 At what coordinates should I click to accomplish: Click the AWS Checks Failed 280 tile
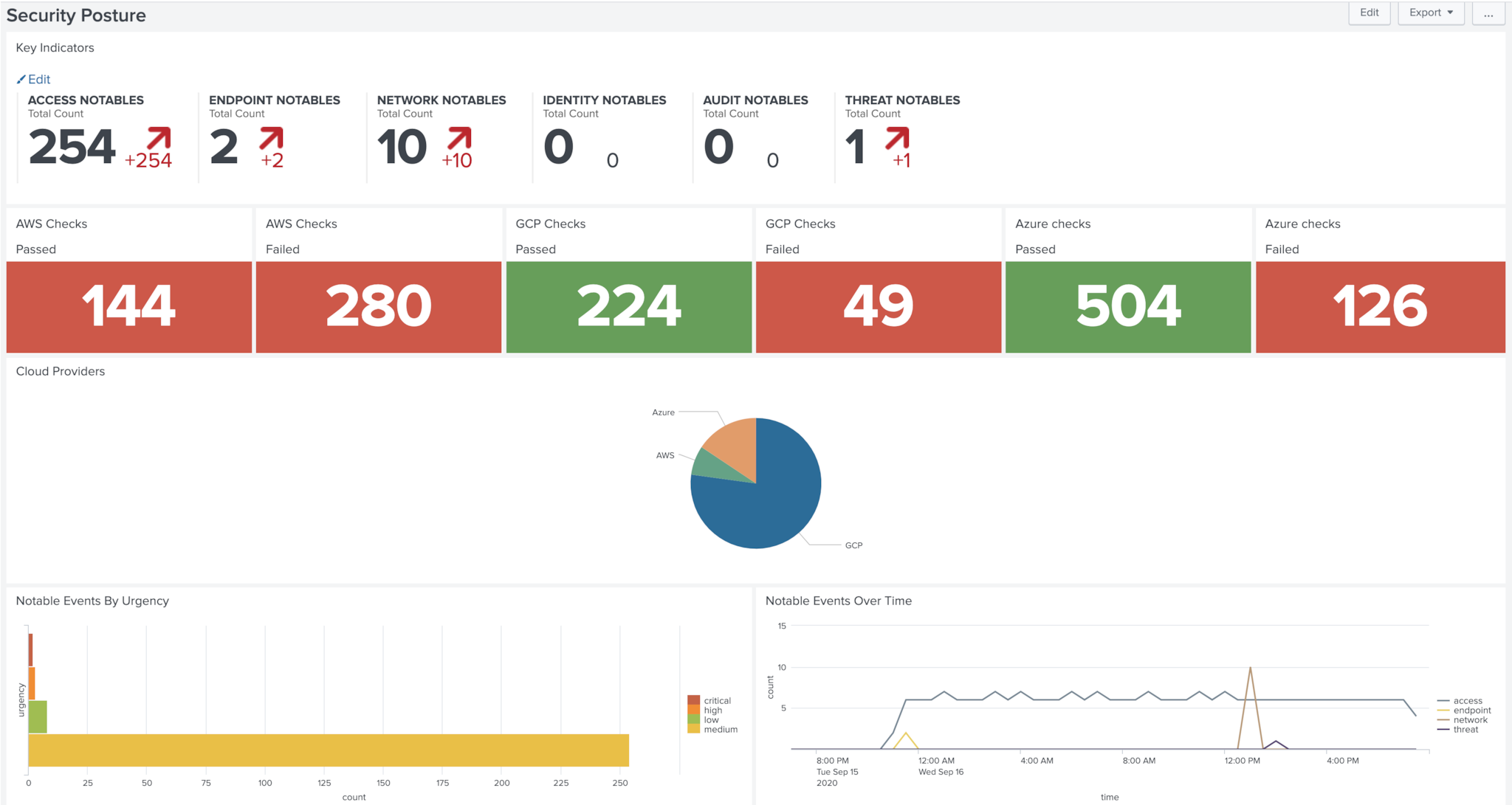tap(378, 306)
